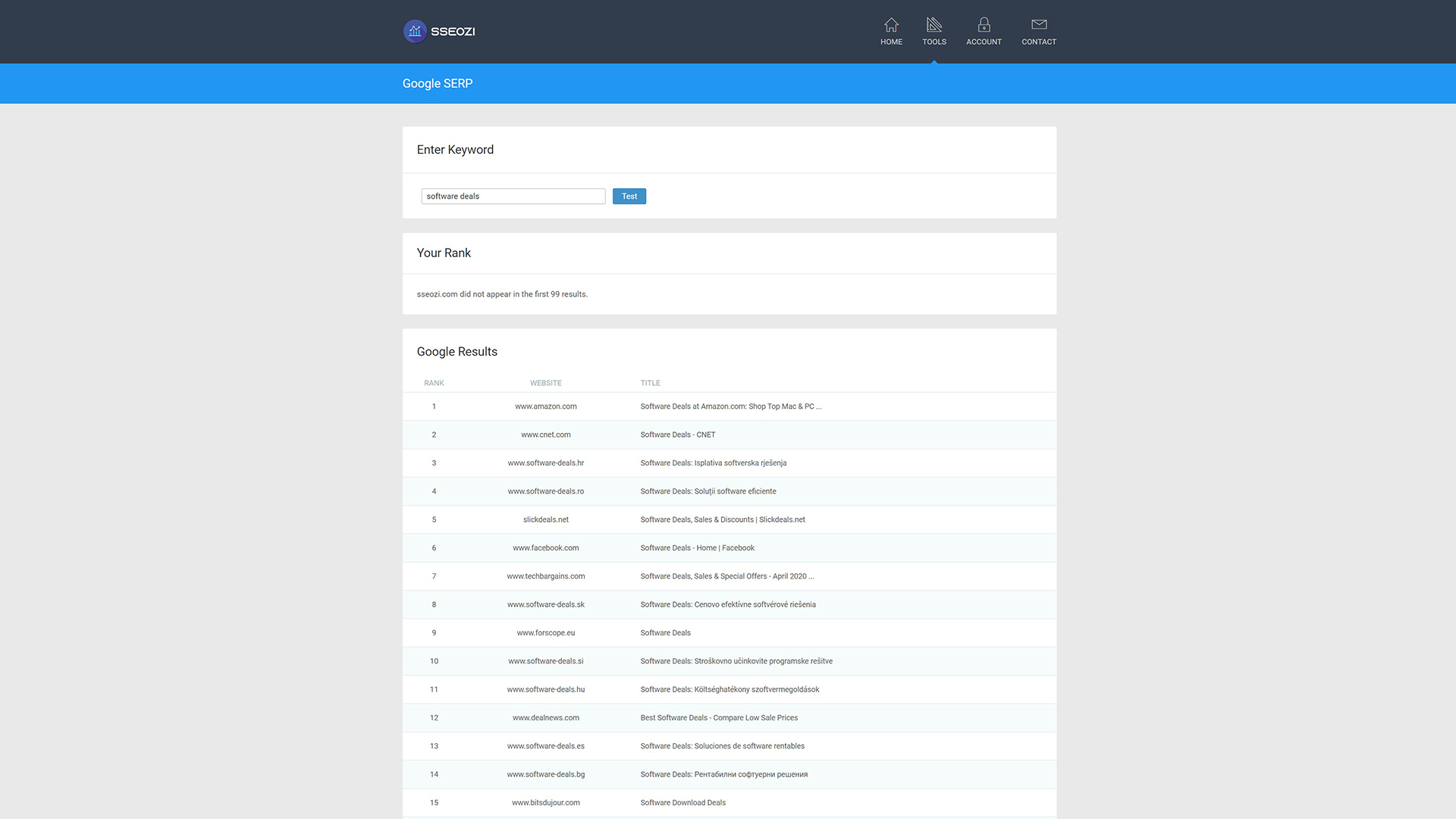
Task: Select the HOME menu label
Action: click(x=891, y=42)
